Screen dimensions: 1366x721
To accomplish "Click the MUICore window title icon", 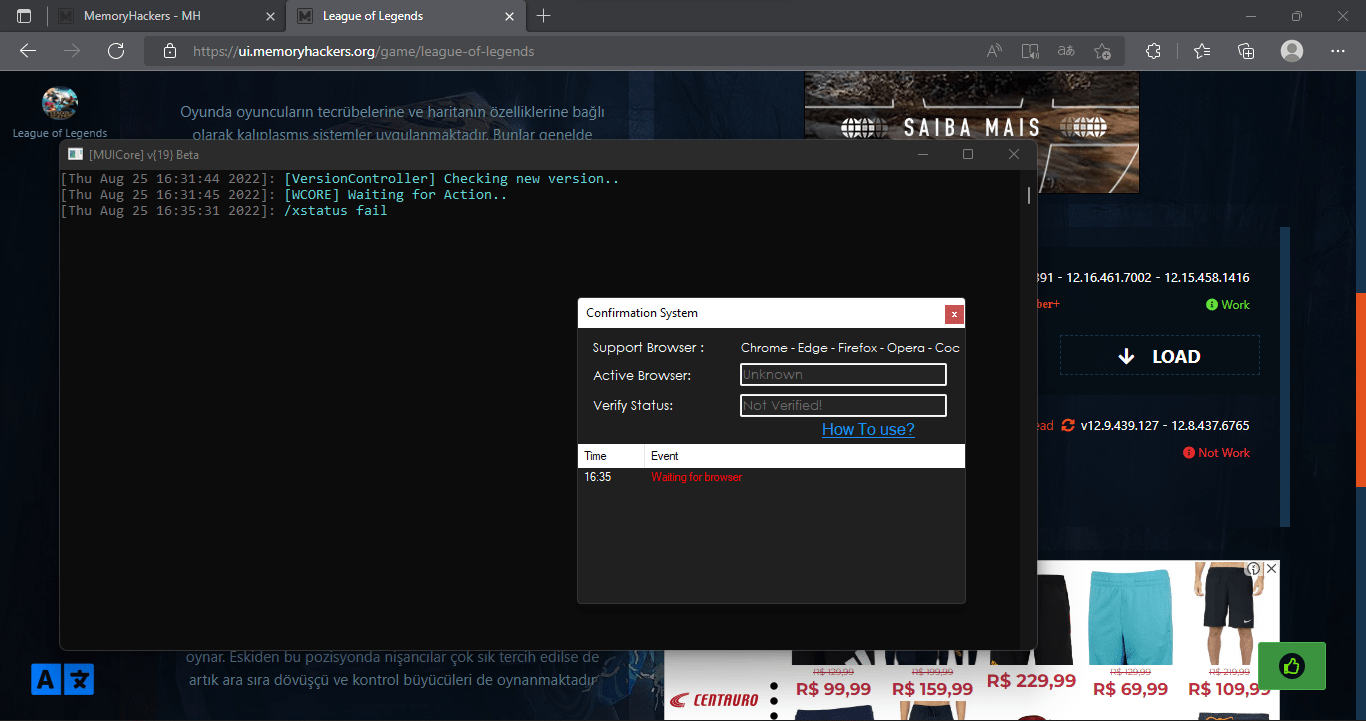I will click(x=75, y=154).
